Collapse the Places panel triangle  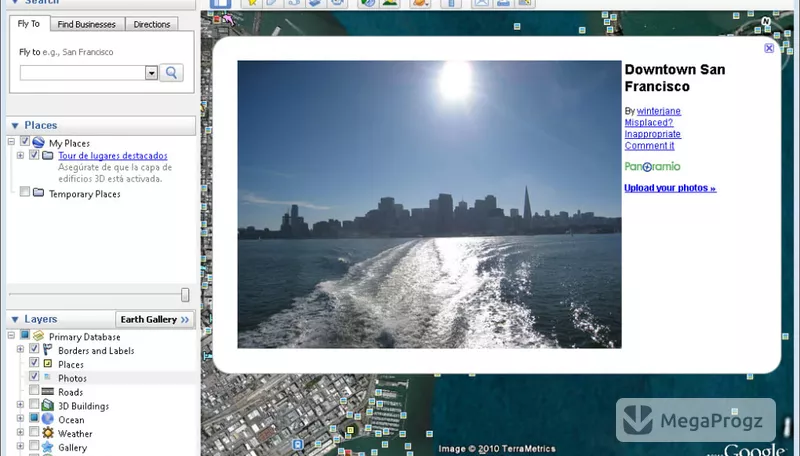15,125
